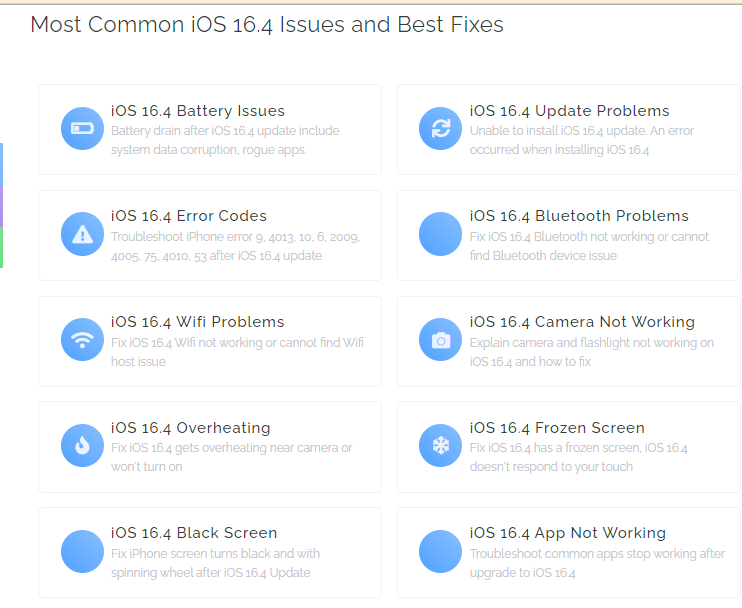Open the App Not Working troubleshoot description
This screenshot has width=742, height=608.
597,564
